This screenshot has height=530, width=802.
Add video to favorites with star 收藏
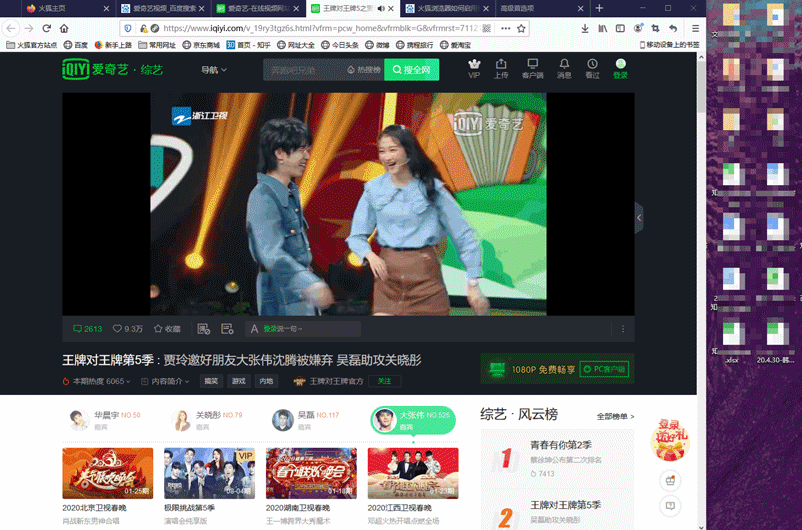pyautogui.click(x=167, y=329)
